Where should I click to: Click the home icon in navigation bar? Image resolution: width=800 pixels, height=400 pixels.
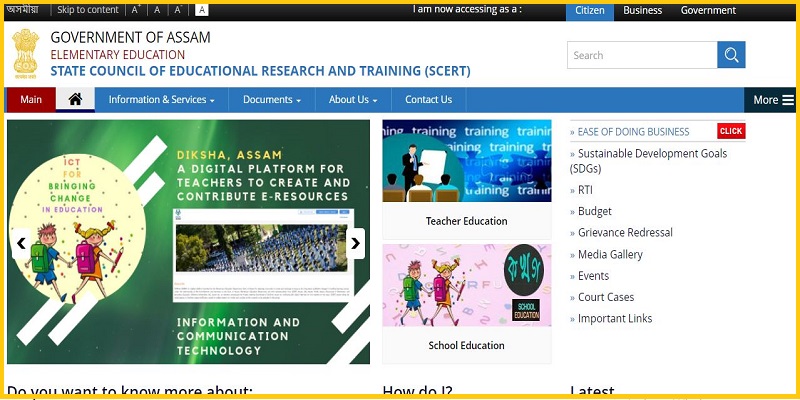pyautogui.click(x=75, y=99)
